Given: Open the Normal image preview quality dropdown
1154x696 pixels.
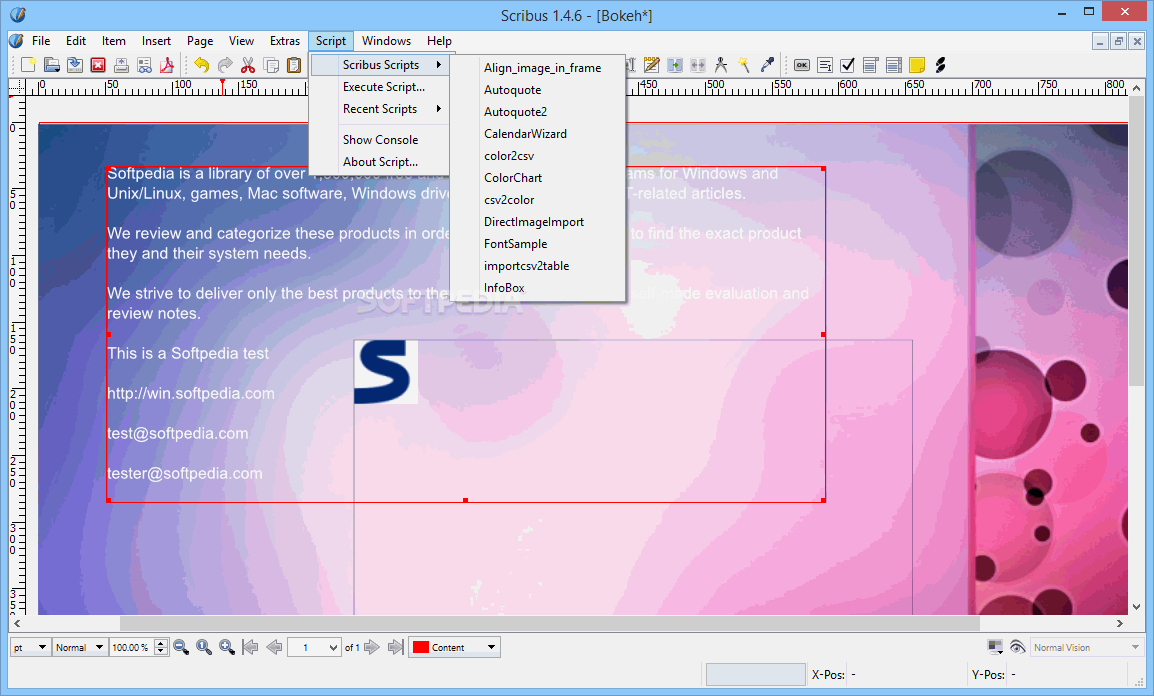Looking at the screenshot, I should [79, 647].
